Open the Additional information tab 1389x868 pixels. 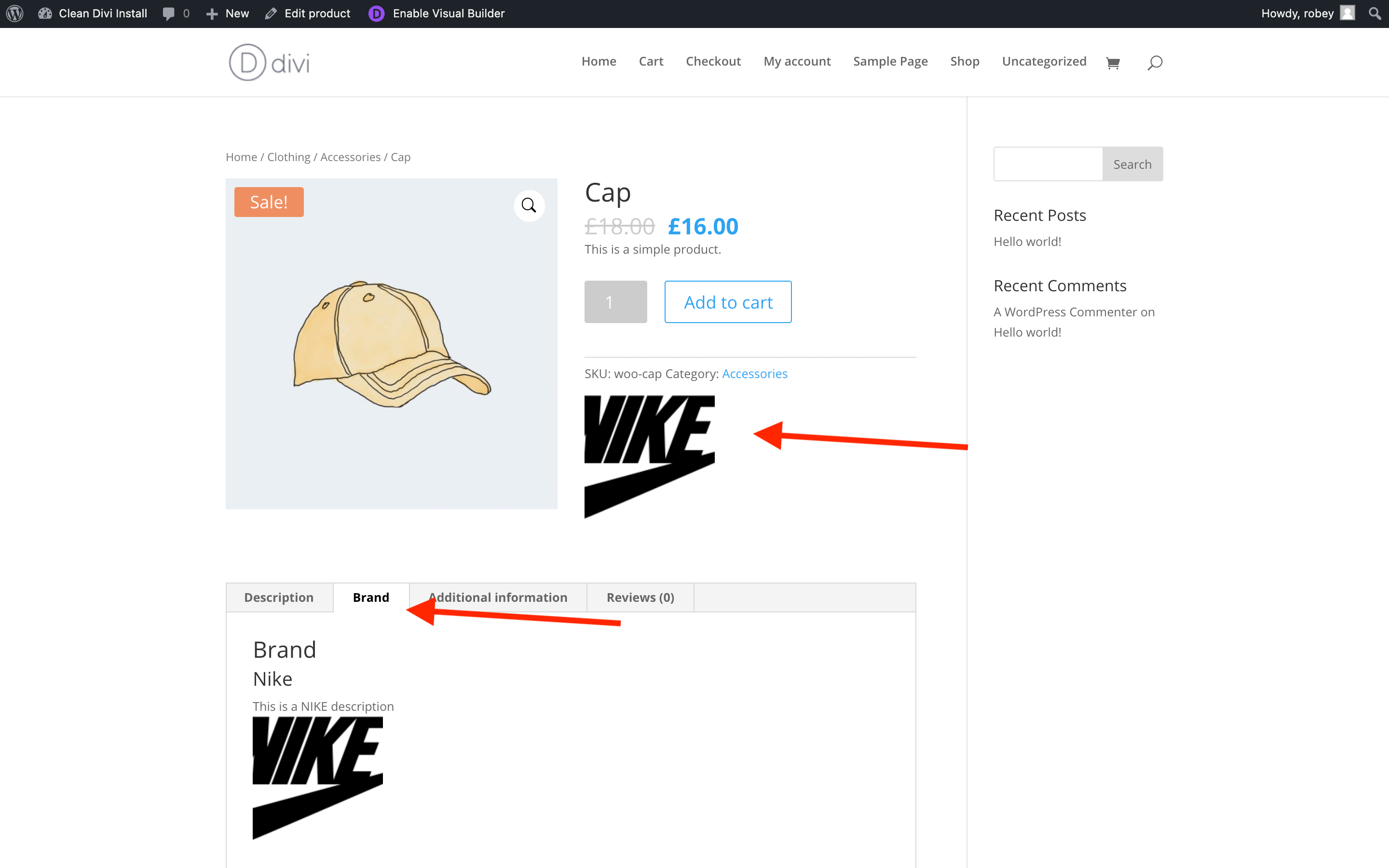tap(498, 597)
